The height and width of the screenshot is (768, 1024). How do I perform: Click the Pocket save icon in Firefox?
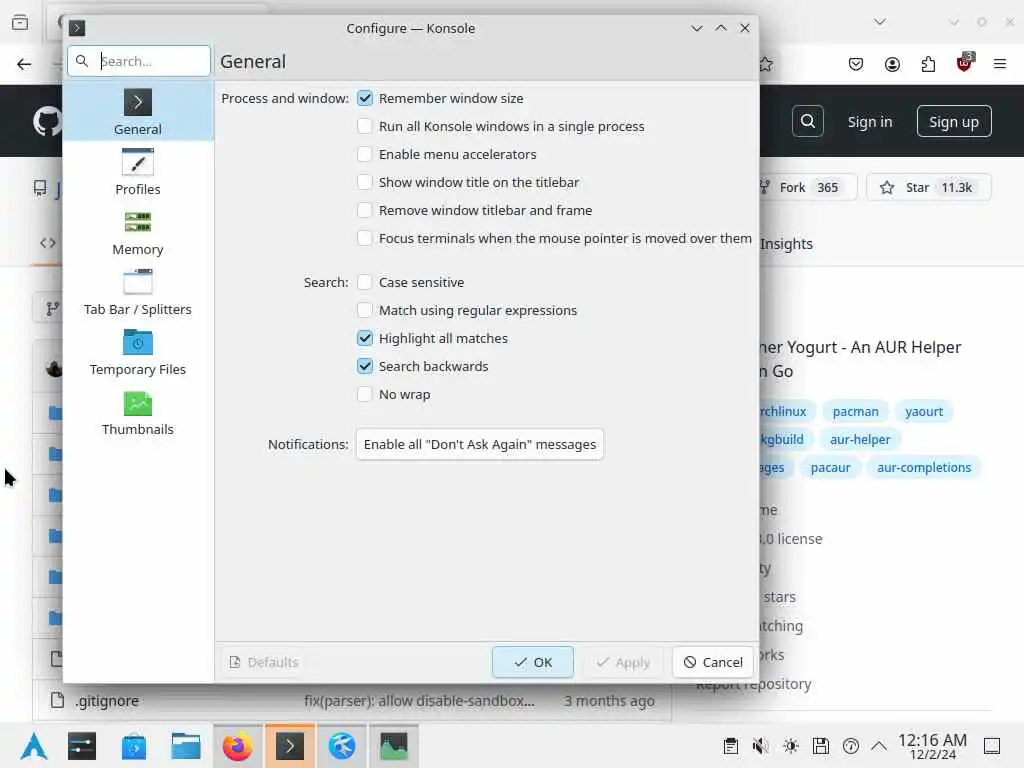coord(856,64)
